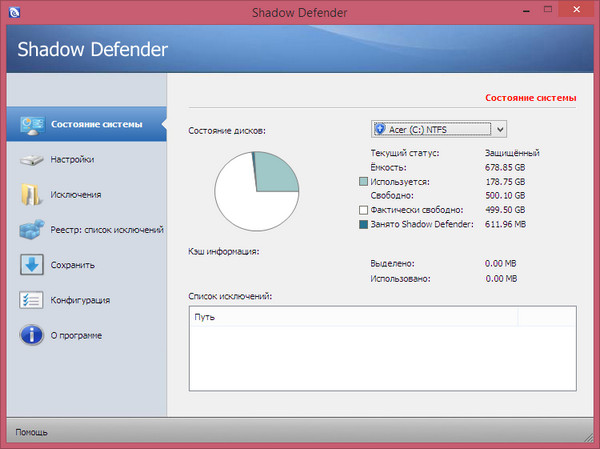600x449 pixels.
Task: Click the Используется color legend square
Action: click(x=363, y=183)
